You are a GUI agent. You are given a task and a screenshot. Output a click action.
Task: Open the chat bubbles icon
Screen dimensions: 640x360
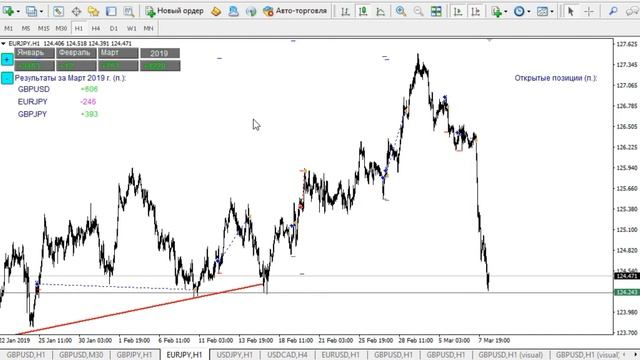pos(632,11)
